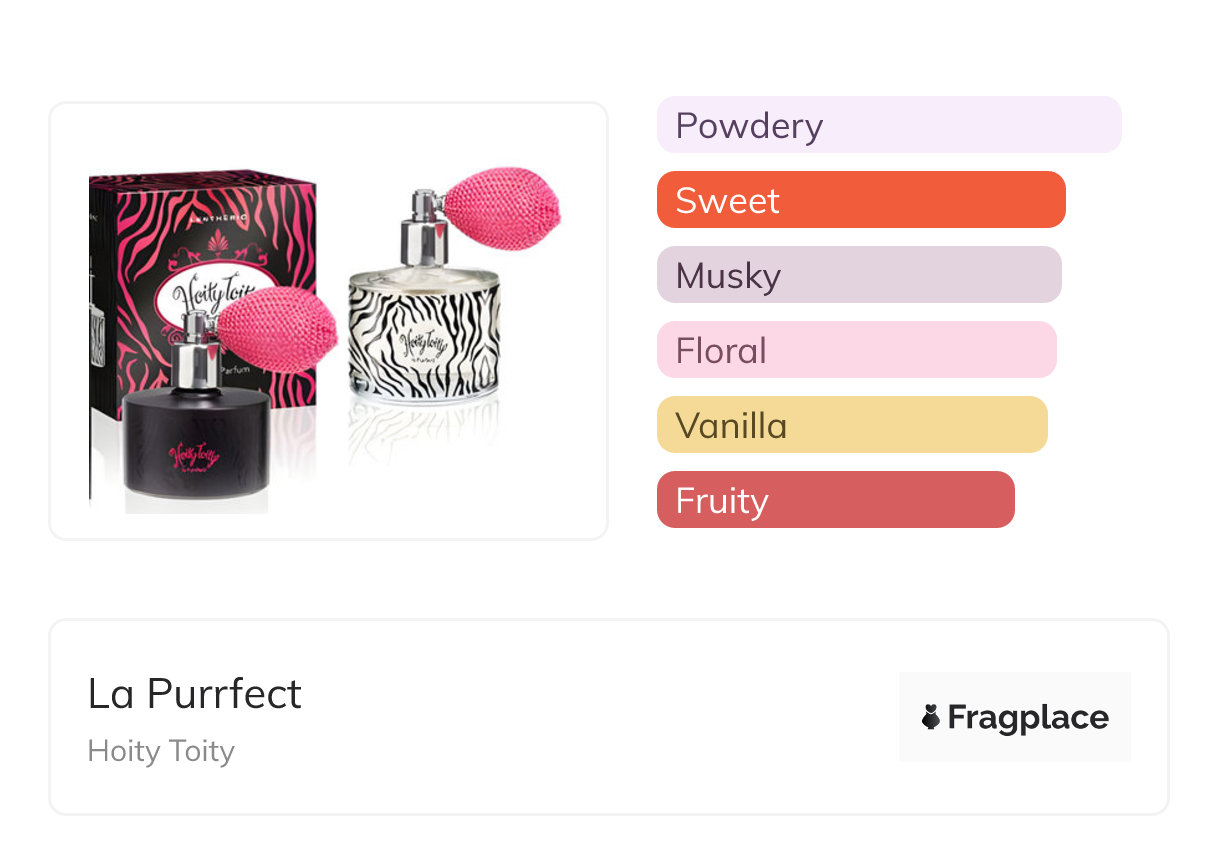Click the Fragplace wordmark text
1218x864 pixels.
tap(1028, 717)
